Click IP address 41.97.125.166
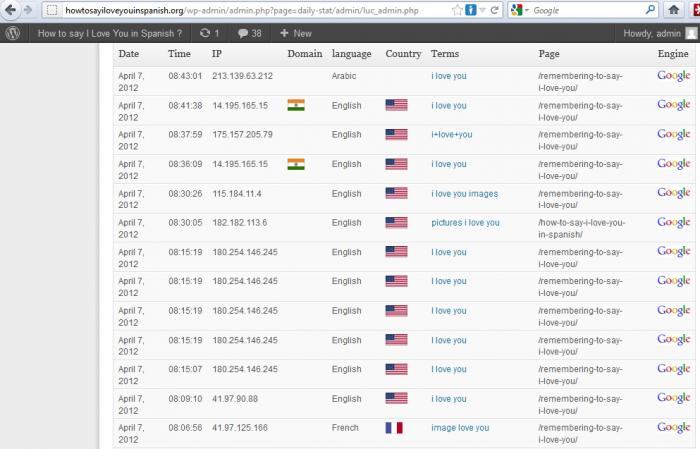 tap(240, 428)
